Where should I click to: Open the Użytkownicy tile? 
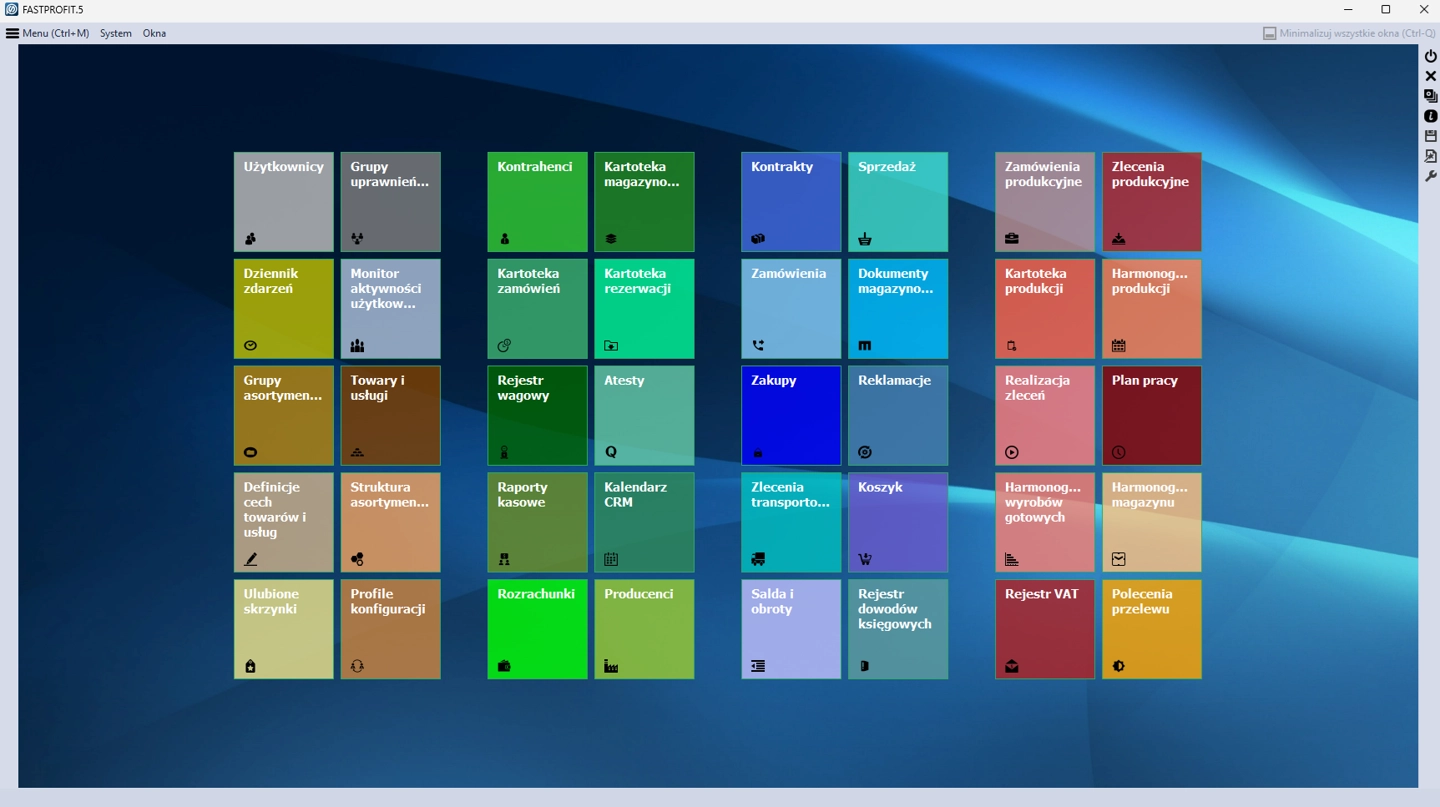[284, 202]
